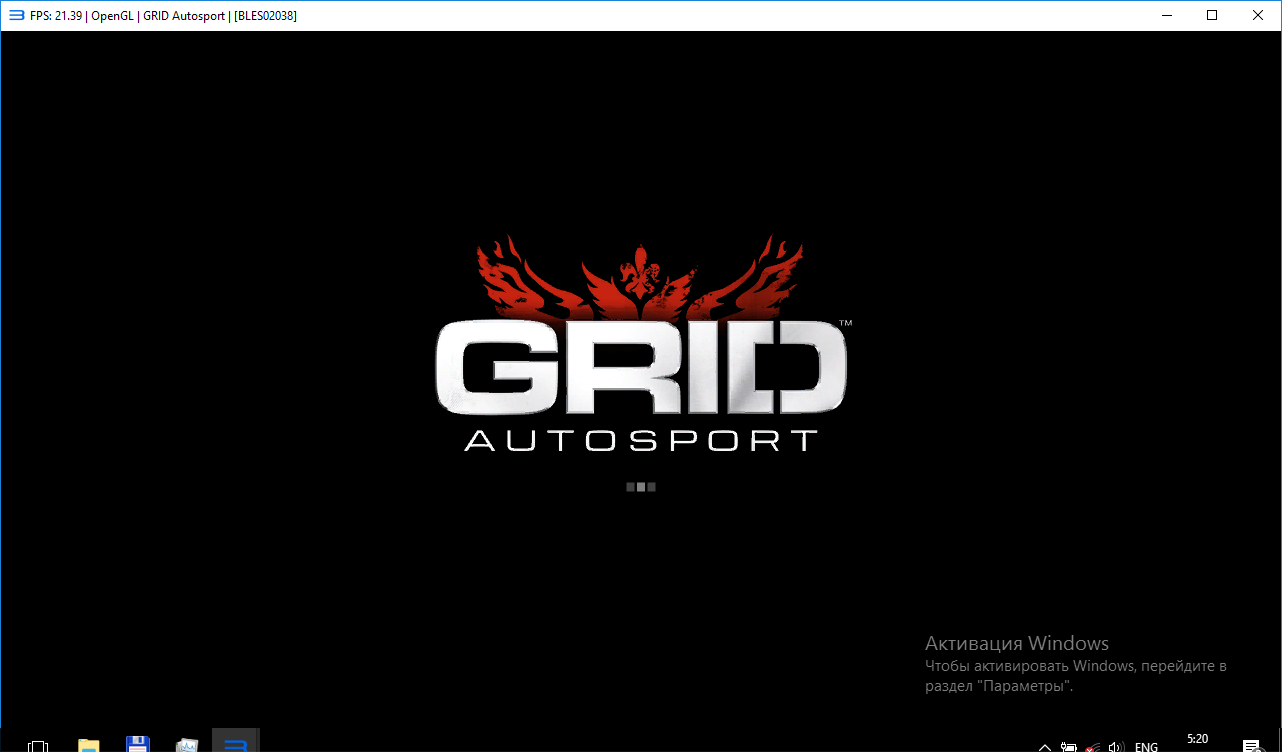Click the "FPS: 21.39" title text
This screenshot has height=752, width=1282.
pyautogui.click(x=56, y=16)
